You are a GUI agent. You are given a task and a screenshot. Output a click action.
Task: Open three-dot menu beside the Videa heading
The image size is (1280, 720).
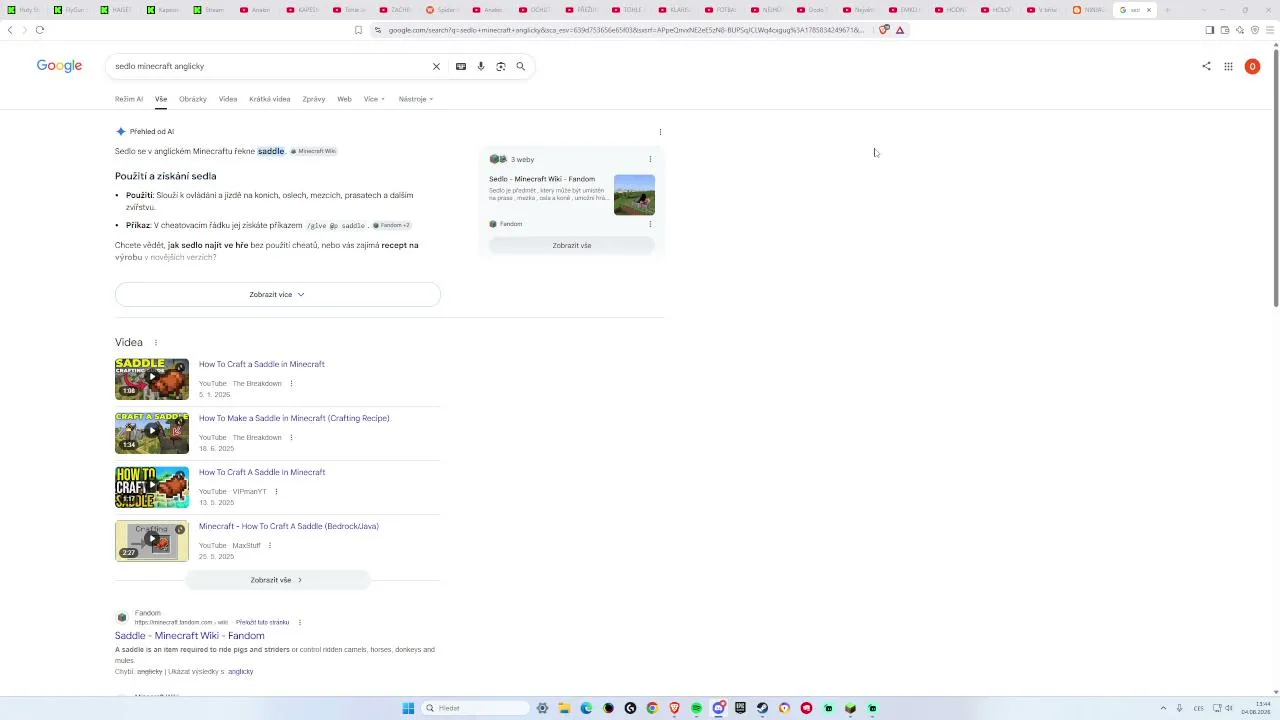coord(155,343)
